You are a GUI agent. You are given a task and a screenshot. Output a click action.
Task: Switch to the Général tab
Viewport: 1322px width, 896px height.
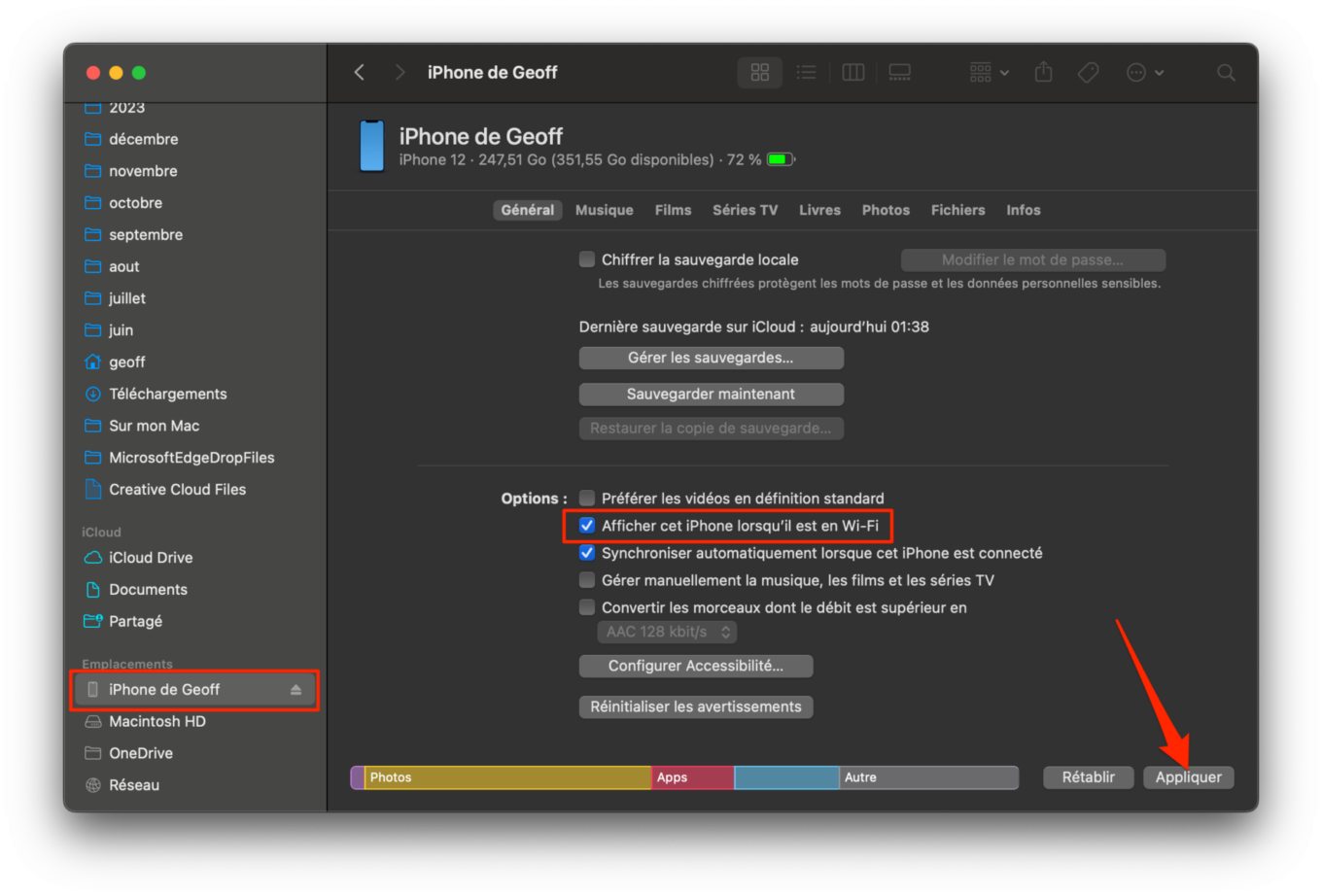(x=528, y=210)
